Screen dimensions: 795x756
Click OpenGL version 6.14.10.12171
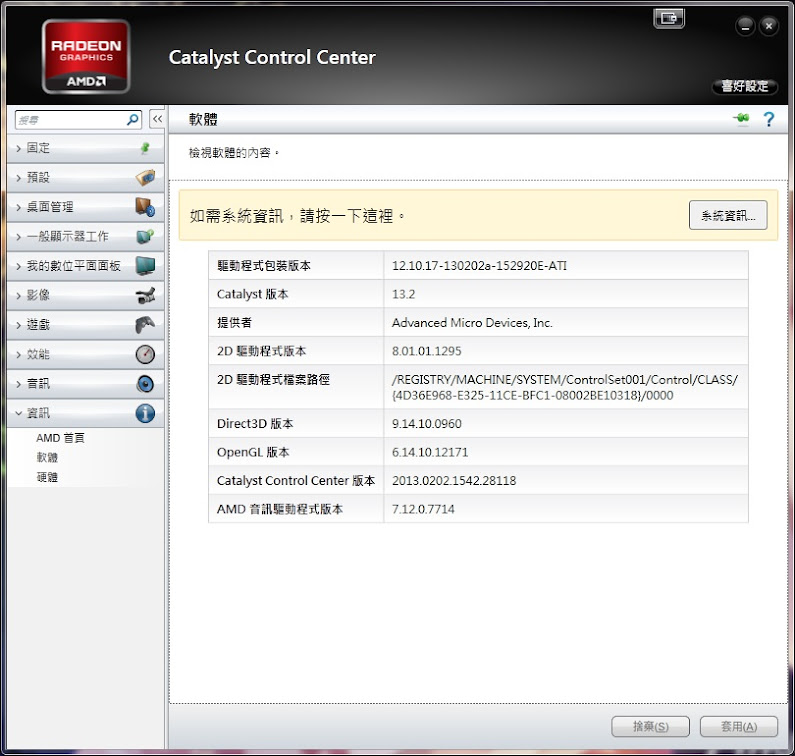[x=430, y=452]
